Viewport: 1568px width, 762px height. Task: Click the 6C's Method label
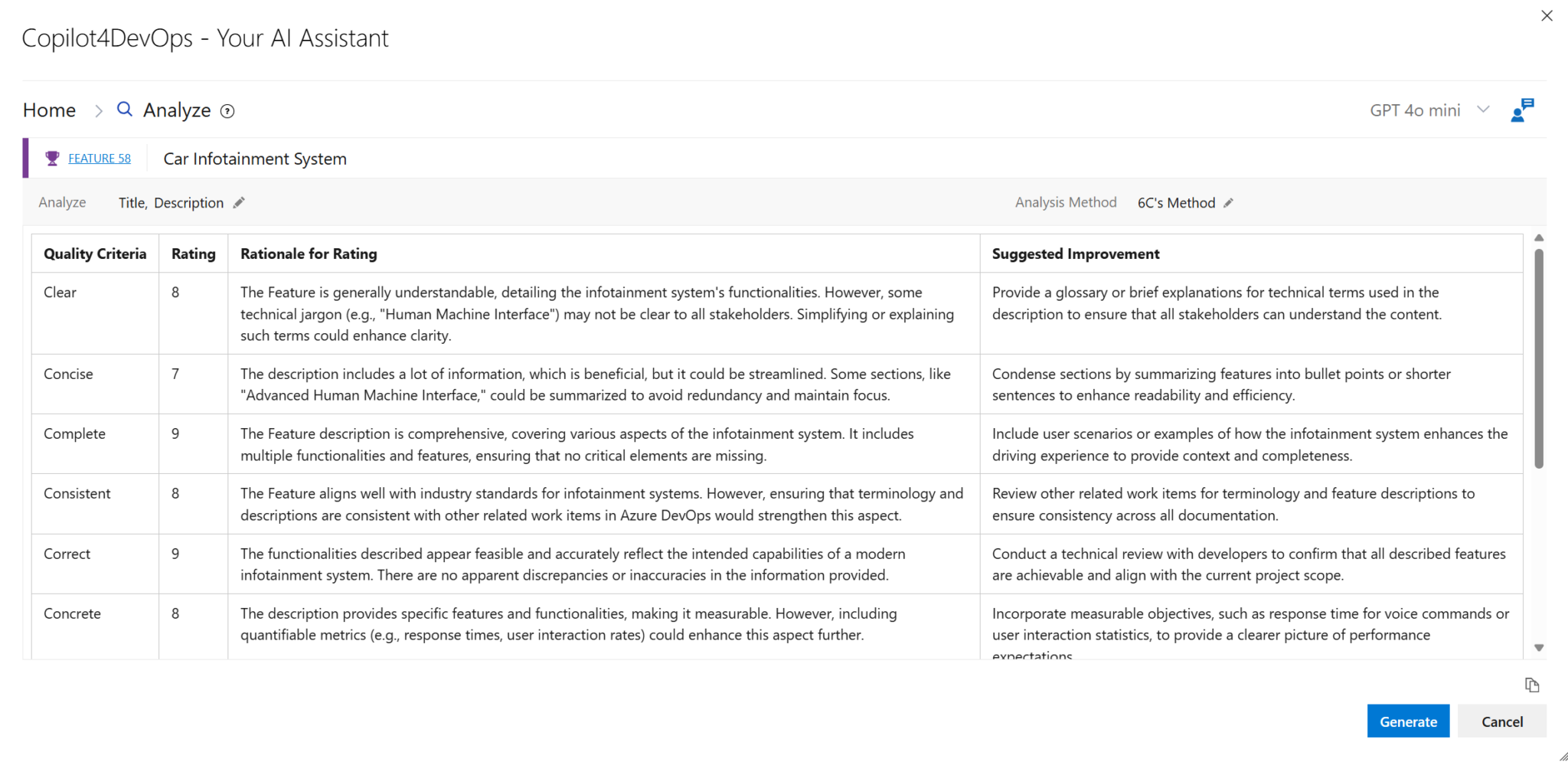coord(1176,202)
